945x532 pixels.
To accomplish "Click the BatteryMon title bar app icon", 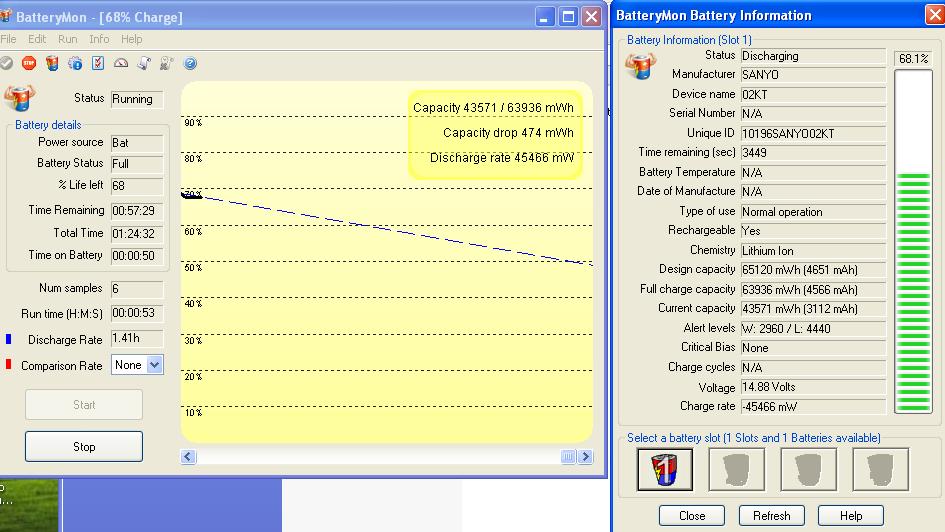I will (x=5, y=16).
